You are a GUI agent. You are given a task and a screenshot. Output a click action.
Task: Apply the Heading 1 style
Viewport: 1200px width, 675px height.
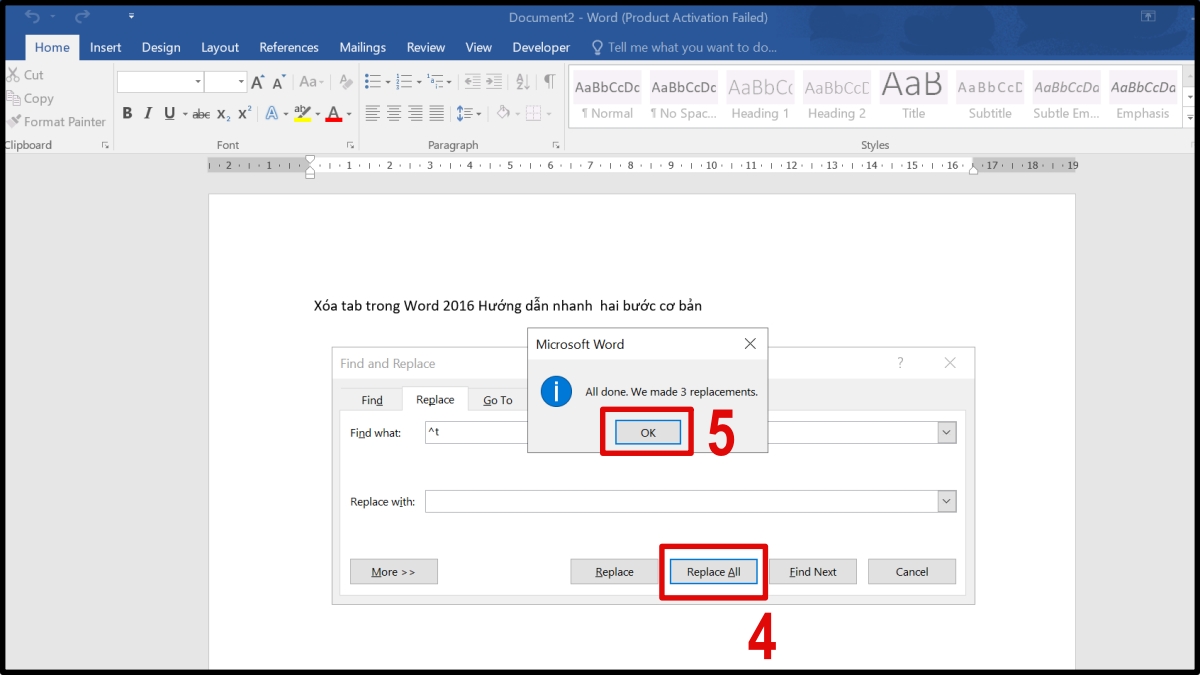759,95
